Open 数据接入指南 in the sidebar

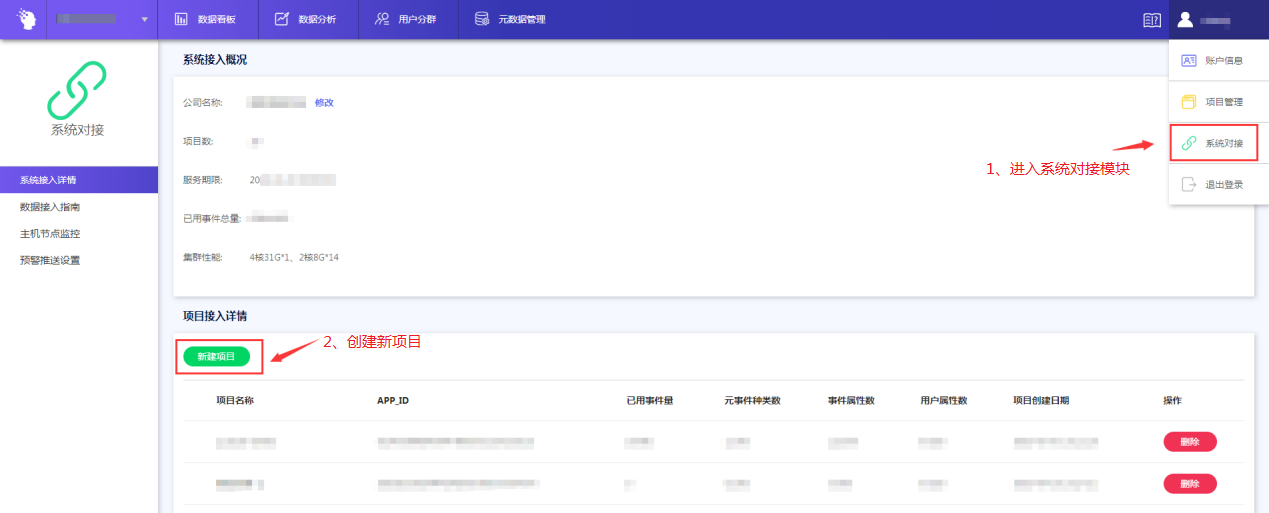pyautogui.click(x=50, y=207)
